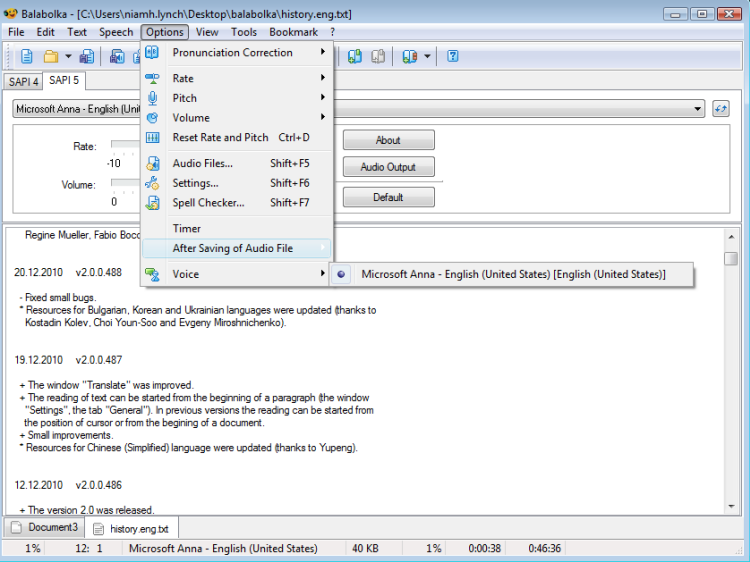Click the Audio Output button
The height and width of the screenshot is (562, 750).
tap(388, 167)
